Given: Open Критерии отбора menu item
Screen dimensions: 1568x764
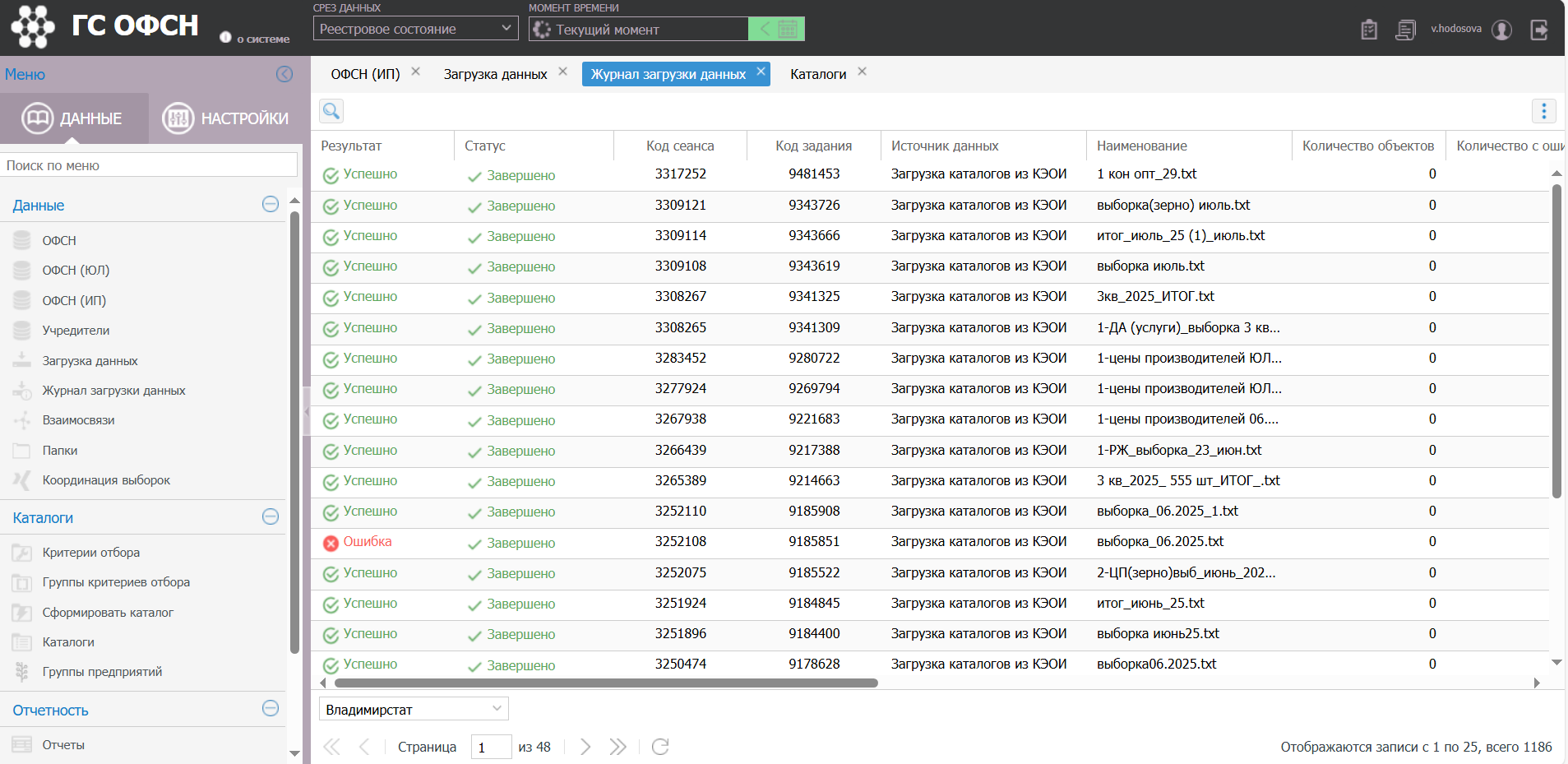Looking at the screenshot, I should click(90, 552).
